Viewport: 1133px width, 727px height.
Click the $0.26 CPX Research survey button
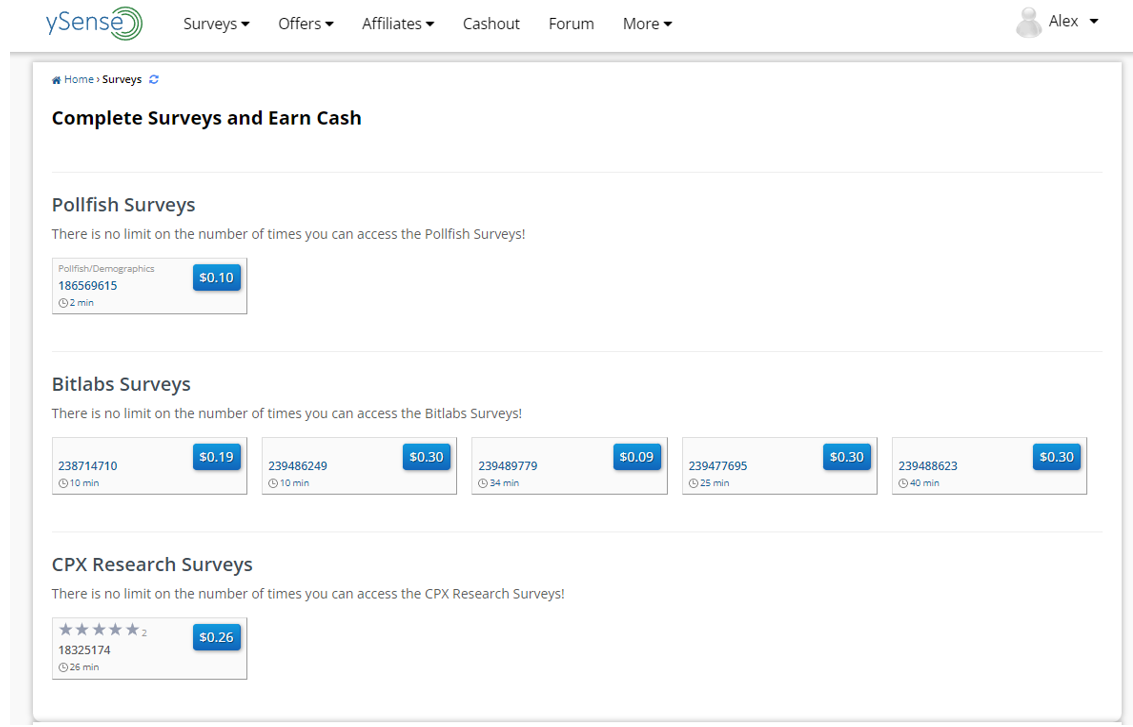(217, 637)
